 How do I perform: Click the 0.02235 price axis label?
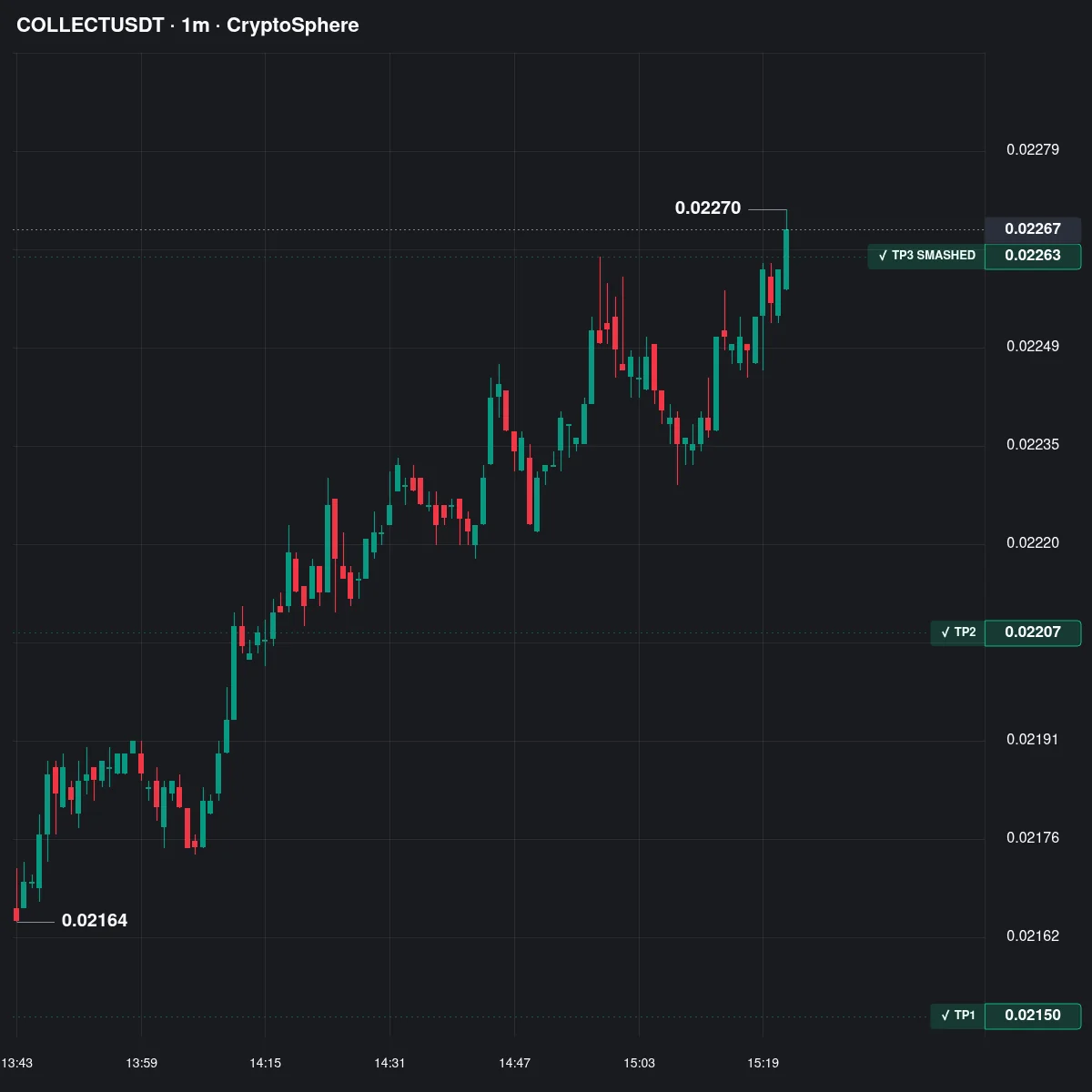1033,445
